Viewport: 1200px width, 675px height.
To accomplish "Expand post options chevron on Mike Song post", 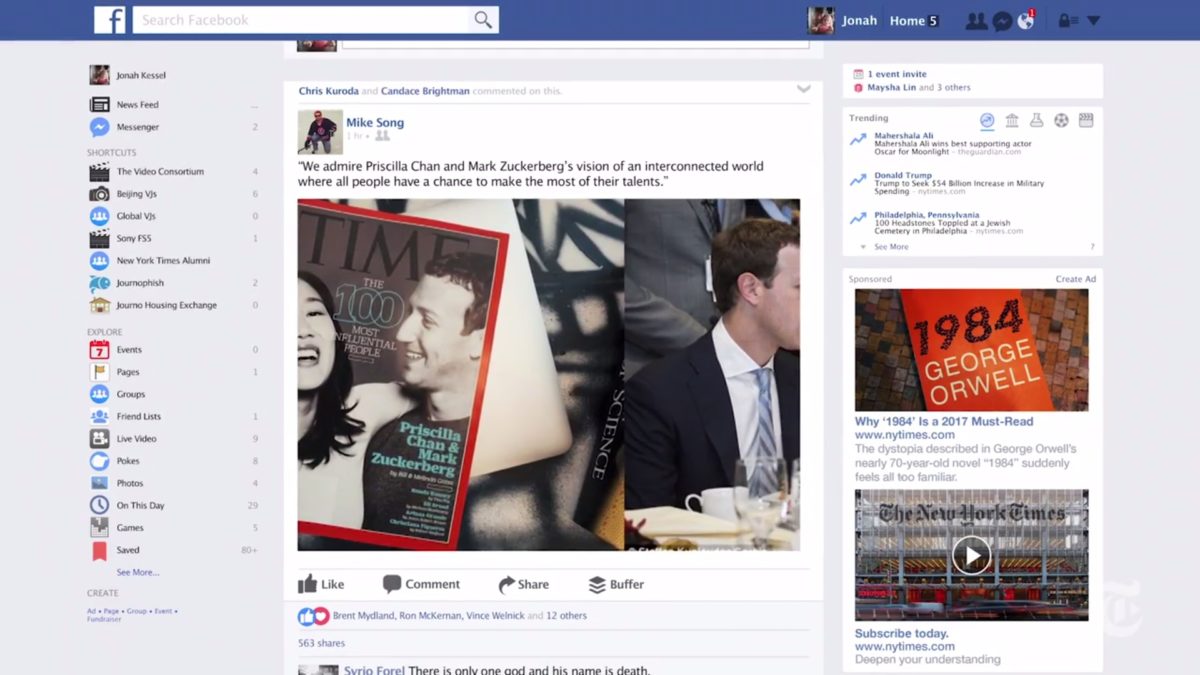I will [x=803, y=89].
